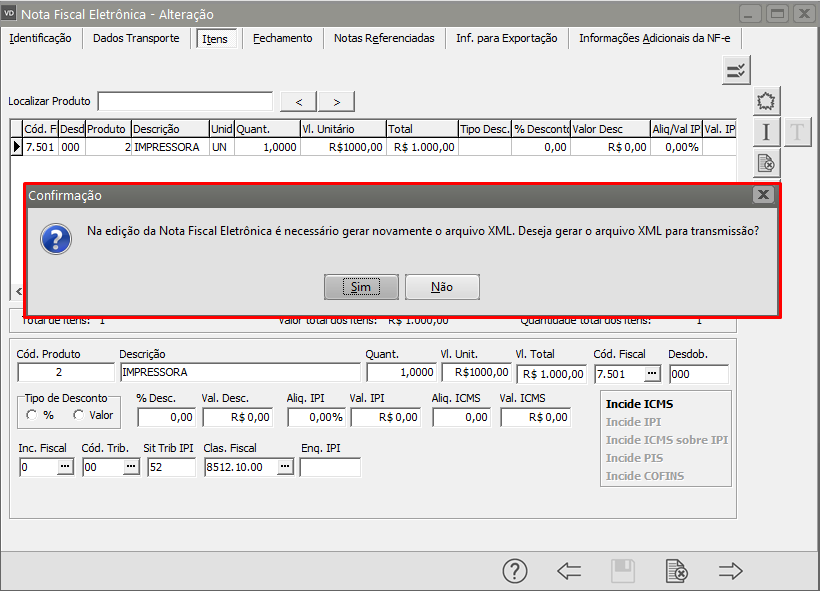Switch to the Fechamento tab
820x591 pixels.
(282, 38)
